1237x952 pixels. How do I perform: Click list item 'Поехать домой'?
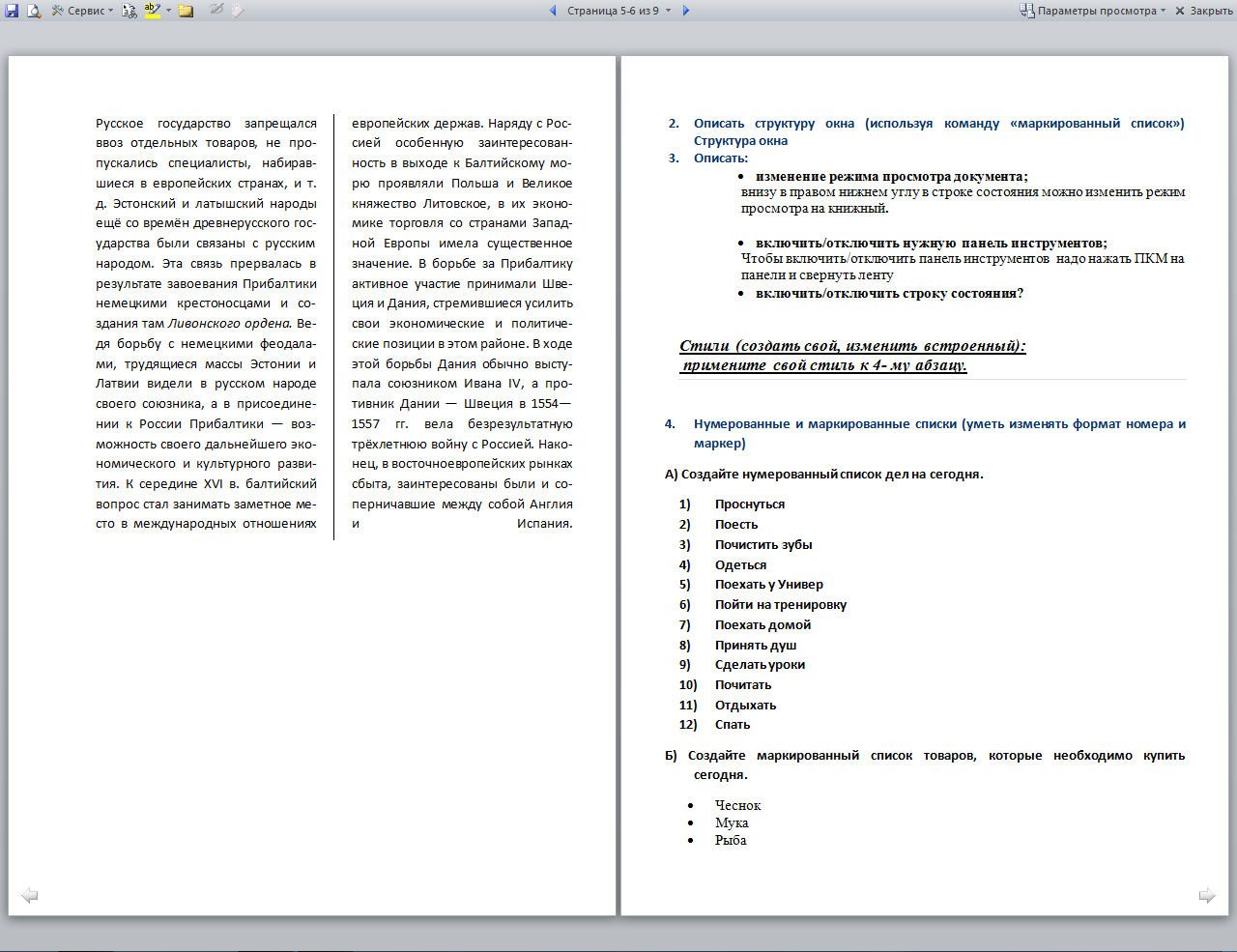[762, 625]
